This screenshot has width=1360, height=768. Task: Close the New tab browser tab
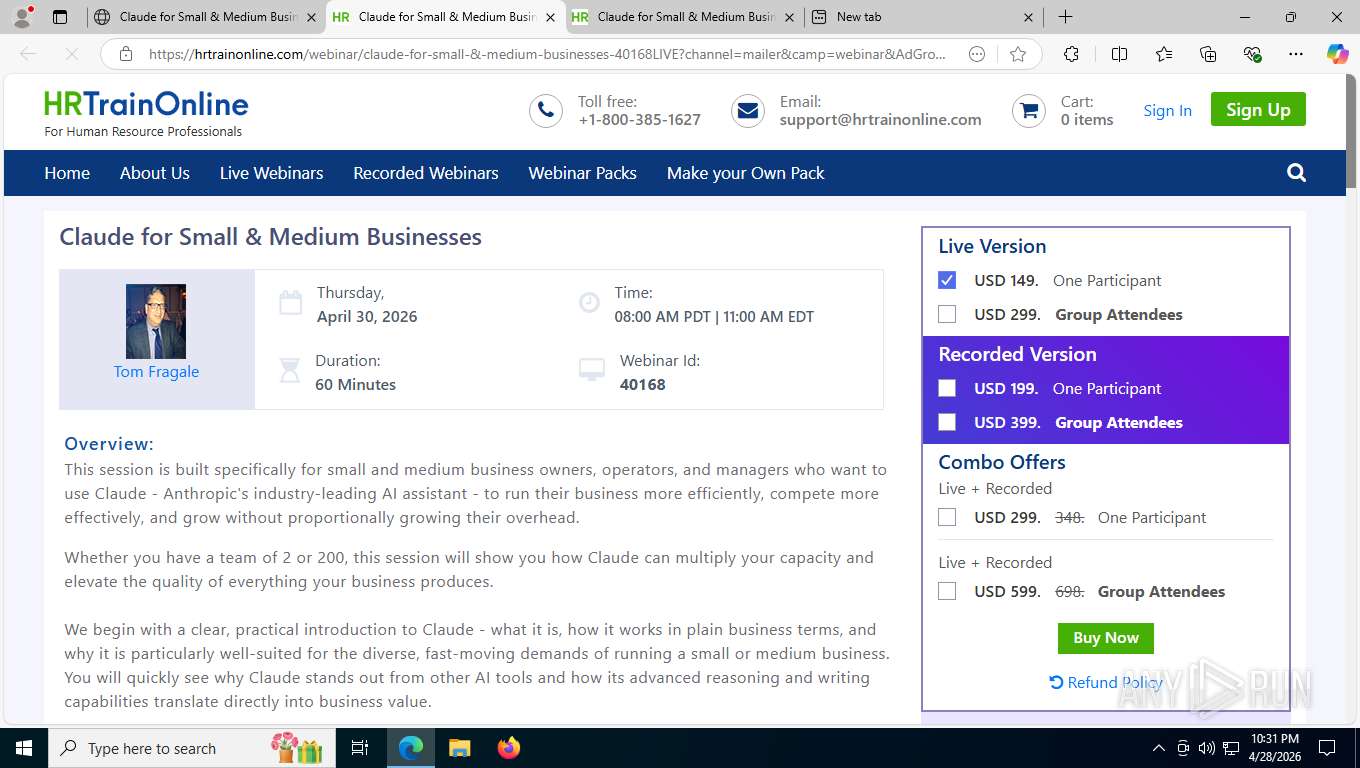(x=1029, y=17)
